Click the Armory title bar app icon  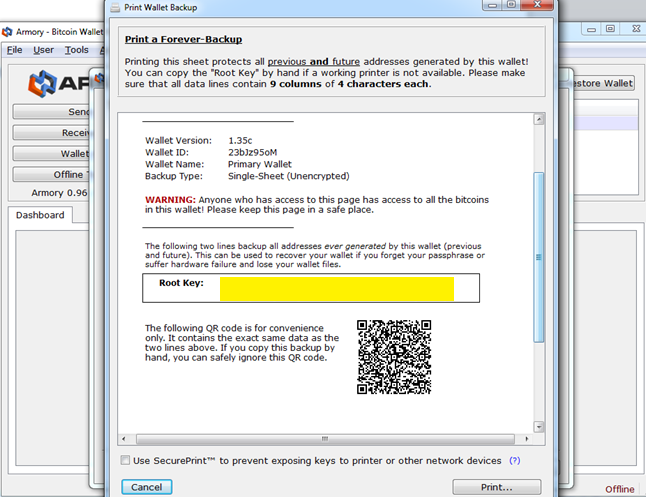(x=7, y=32)
